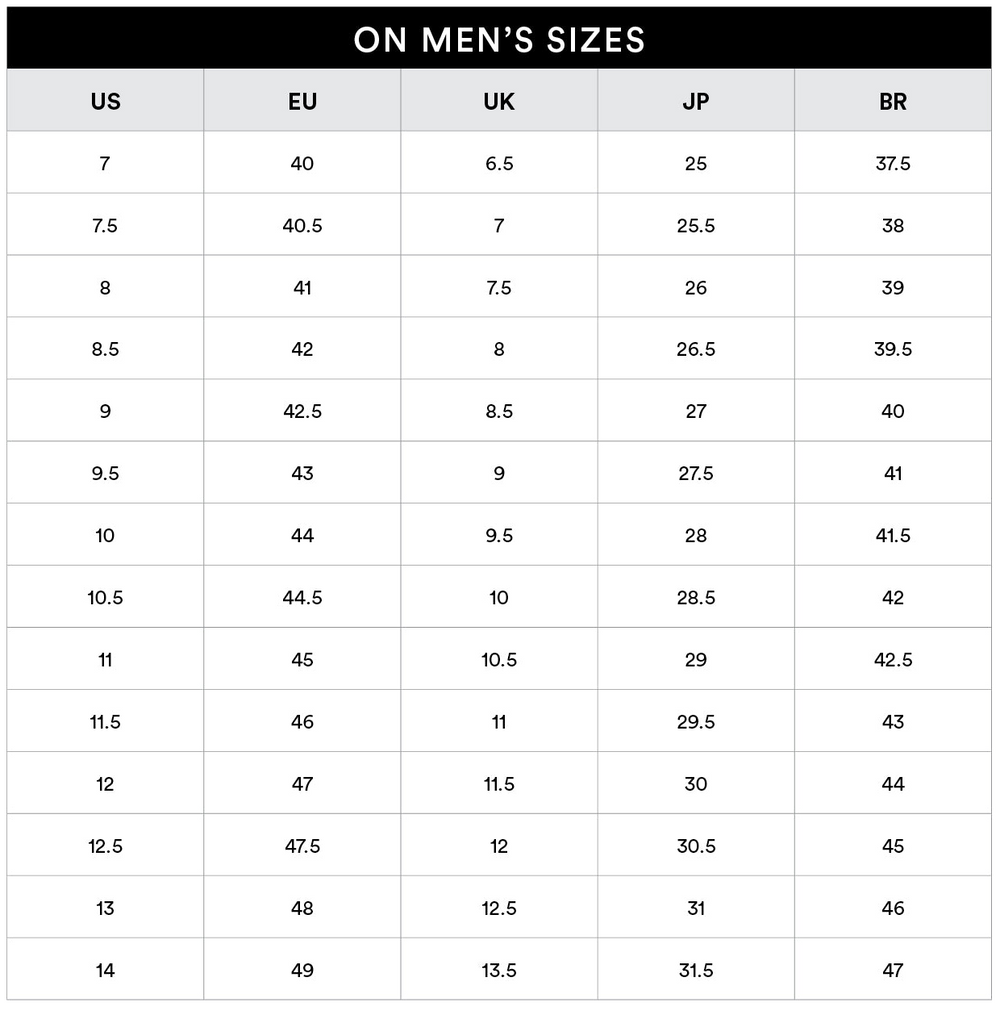
Task: Select the US column header
Action: (x=106, y=100)
